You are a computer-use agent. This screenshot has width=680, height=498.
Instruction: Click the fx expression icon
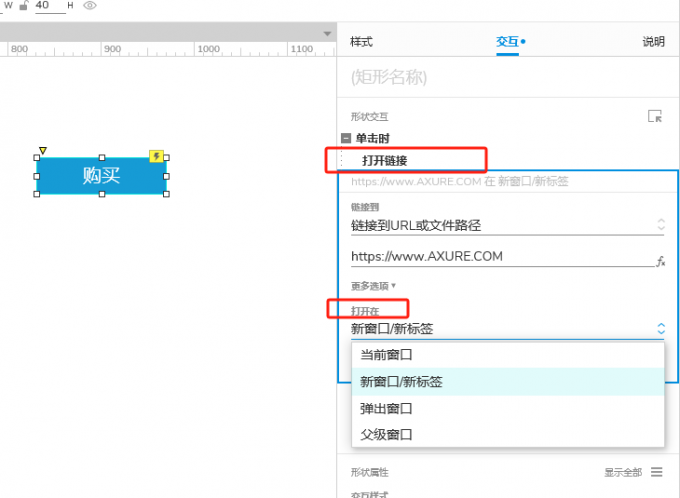point(660,261)
